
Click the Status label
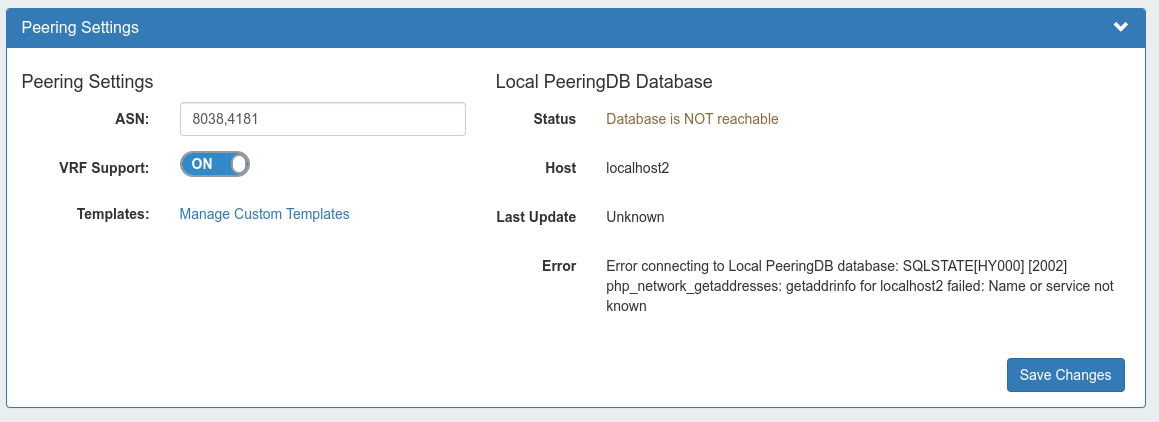(x=554, y=119)
